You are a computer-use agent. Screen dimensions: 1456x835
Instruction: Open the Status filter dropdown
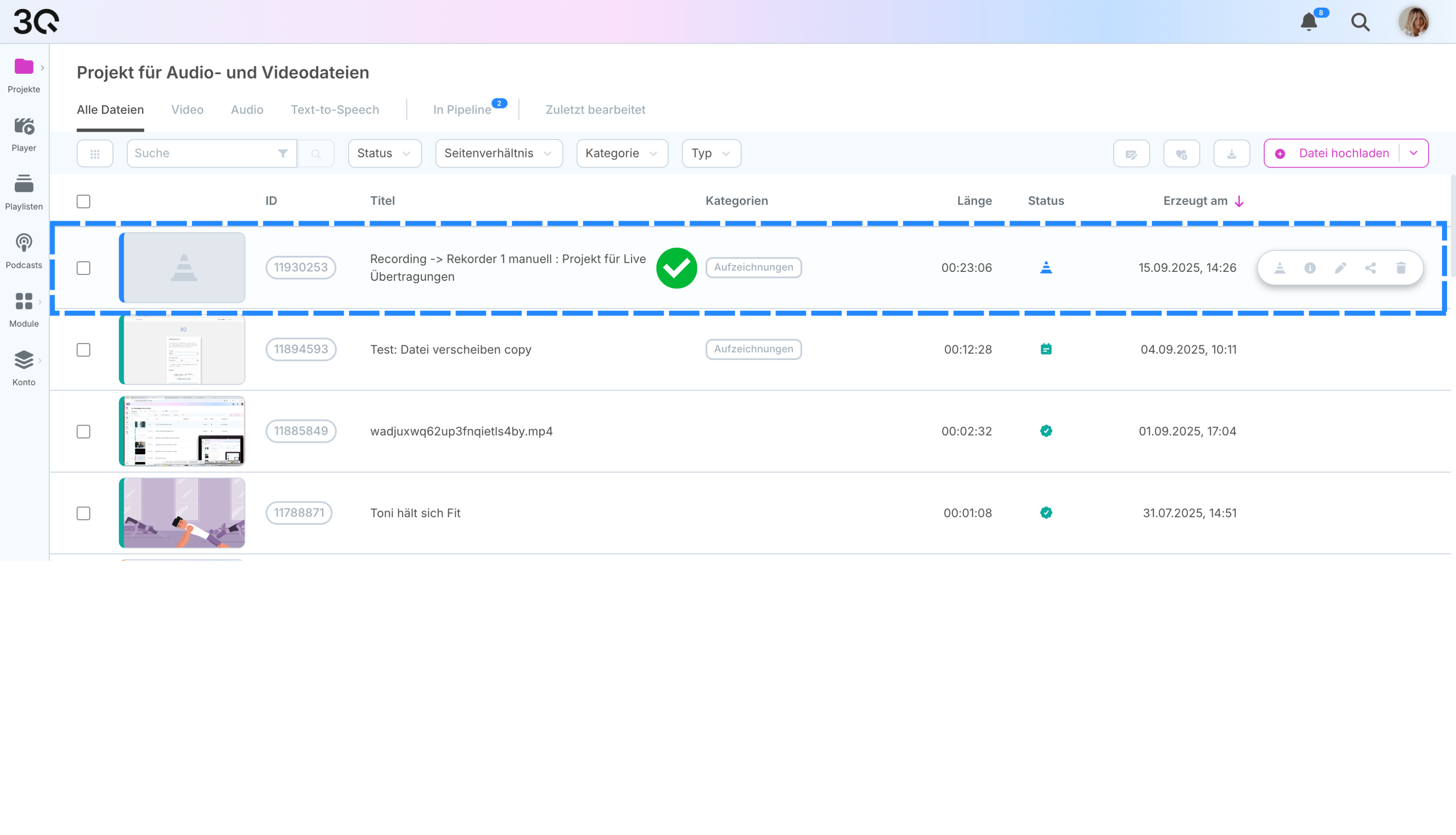385,154
